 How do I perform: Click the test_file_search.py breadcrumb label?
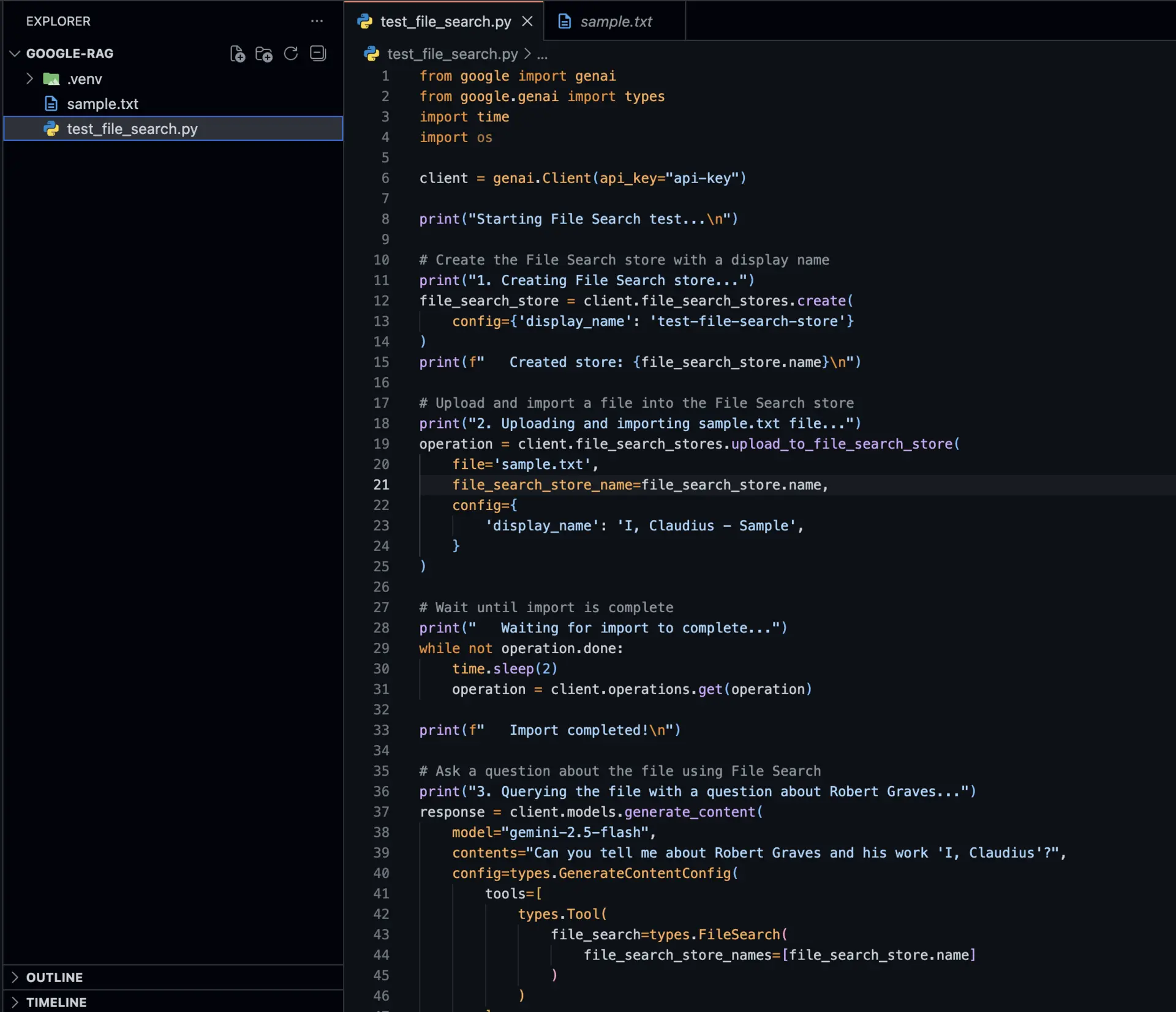452,54
